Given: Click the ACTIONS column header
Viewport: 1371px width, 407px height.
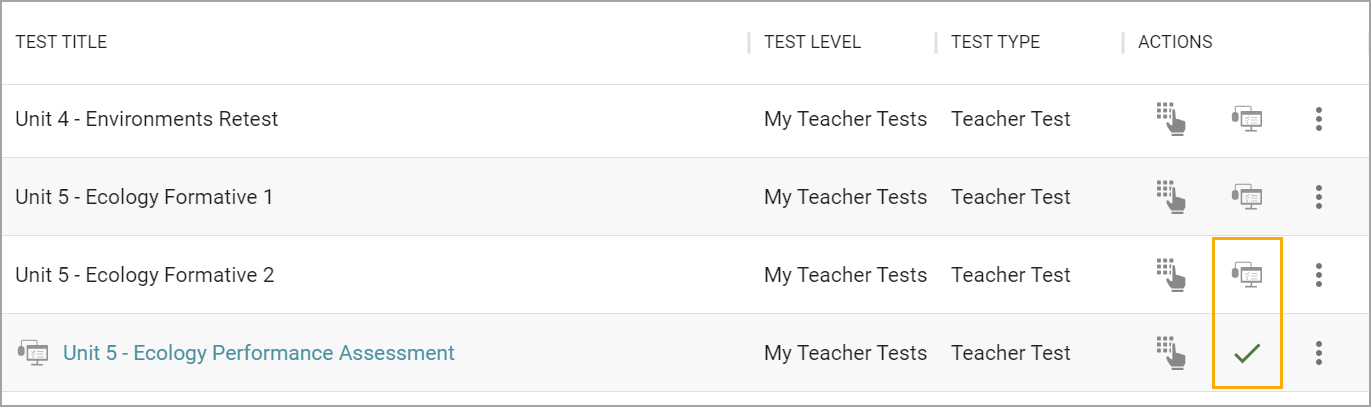Looking at the screenshot, I should pos(1175,42).
